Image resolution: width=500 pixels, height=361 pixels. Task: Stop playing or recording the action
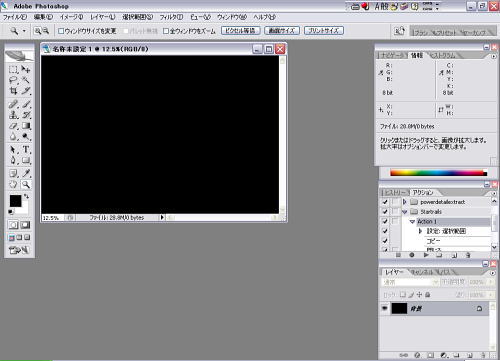pos(398,255)
